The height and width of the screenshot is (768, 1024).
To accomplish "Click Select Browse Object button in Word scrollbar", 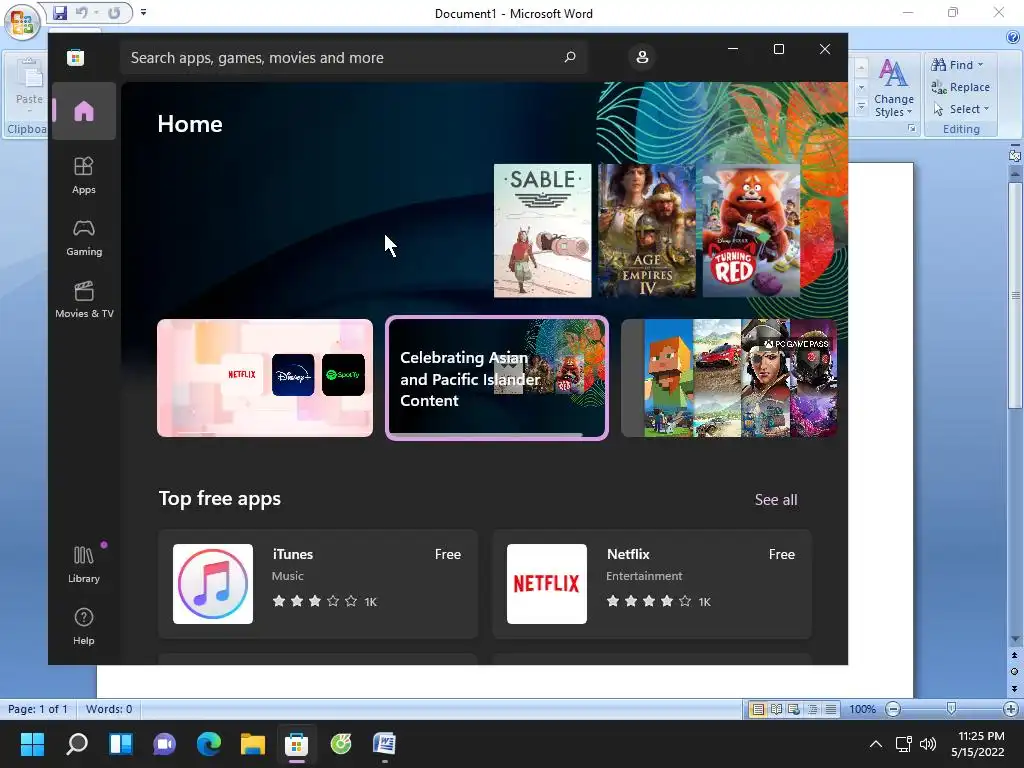I will tap(1014, 671).
